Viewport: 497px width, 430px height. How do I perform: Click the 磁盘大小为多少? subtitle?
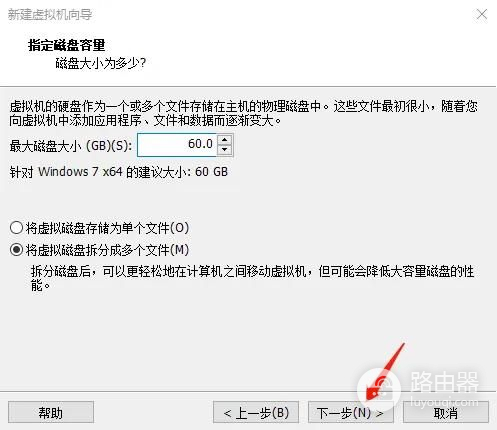[101, 63]
